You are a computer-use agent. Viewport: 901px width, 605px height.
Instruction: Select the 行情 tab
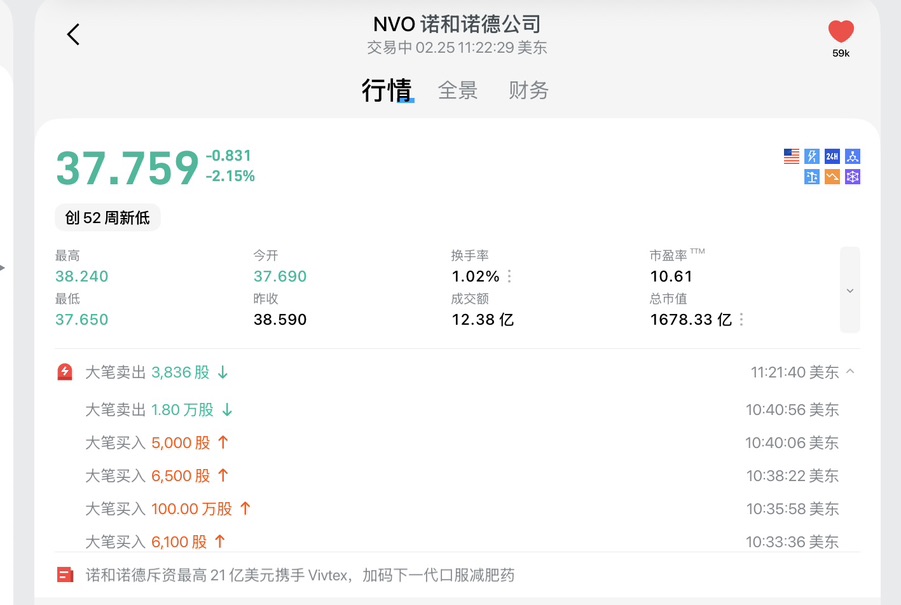point(386,91)
